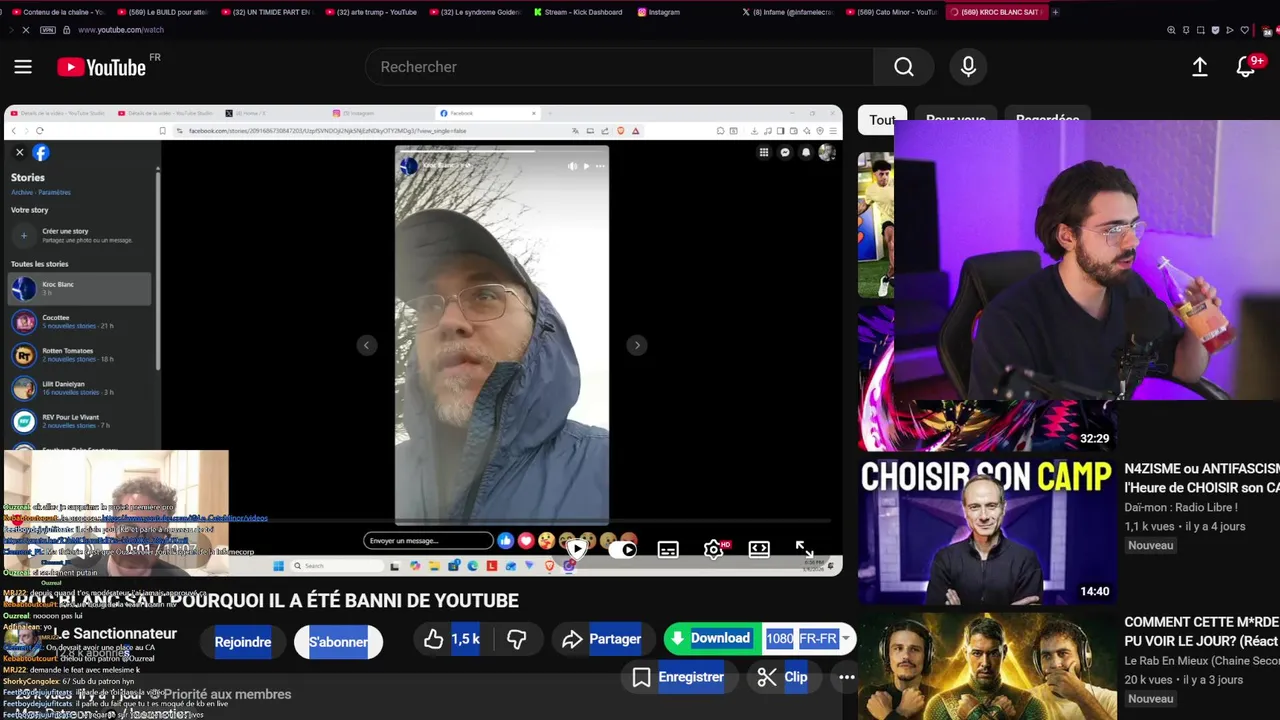Enter fullscreen in the video player

805,549
